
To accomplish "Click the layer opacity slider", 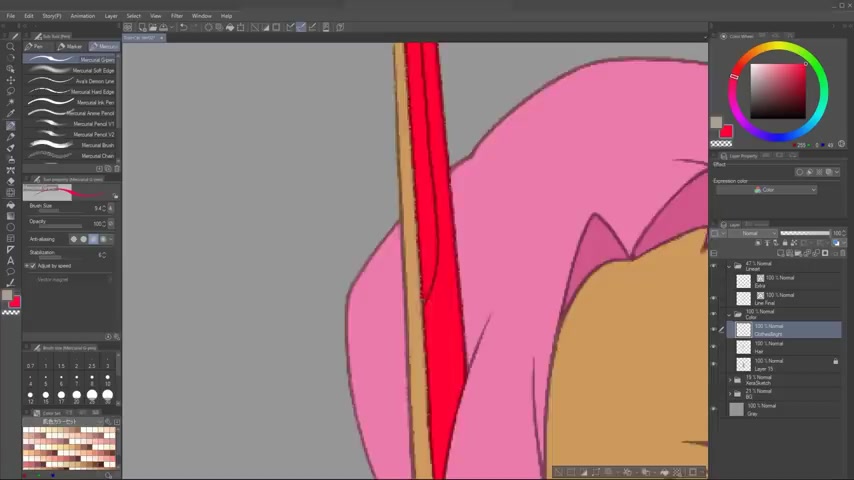I will tap(805, 233).
